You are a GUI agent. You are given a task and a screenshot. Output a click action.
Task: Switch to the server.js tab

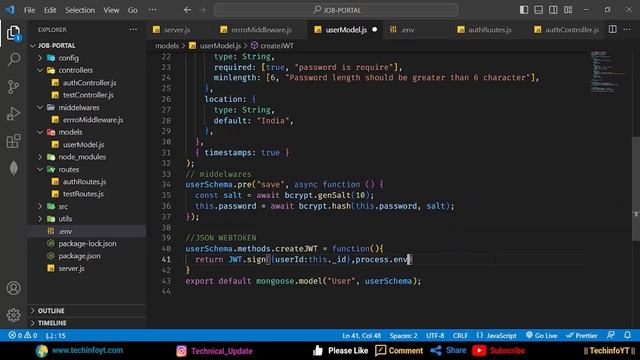click(176, 29)
